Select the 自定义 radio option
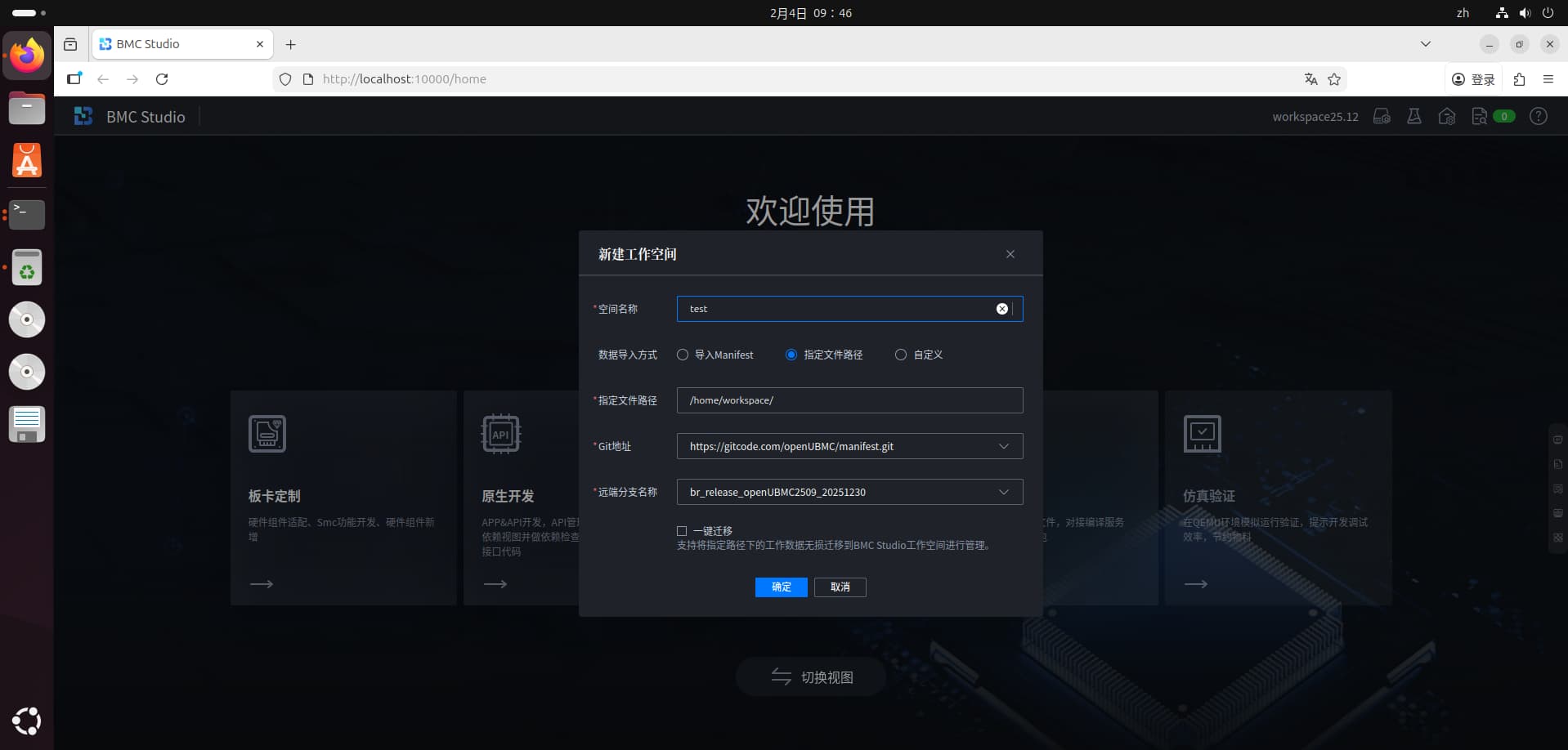Viewport: 1568px width, 750px height. coord(901,355)
